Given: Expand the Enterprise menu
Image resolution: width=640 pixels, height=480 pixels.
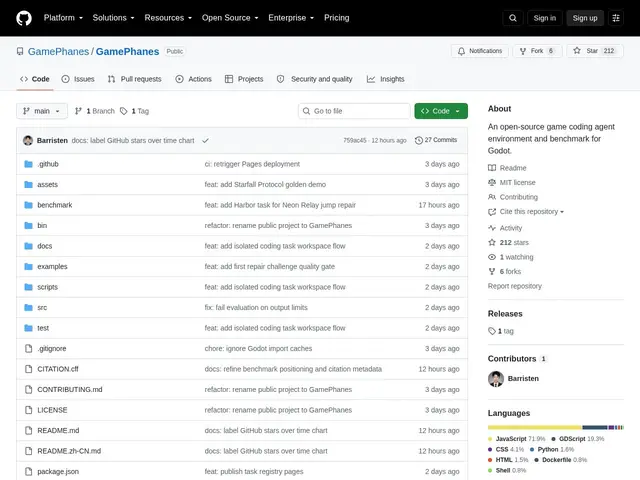Looking at the screenshot, I should click(291, 18).
